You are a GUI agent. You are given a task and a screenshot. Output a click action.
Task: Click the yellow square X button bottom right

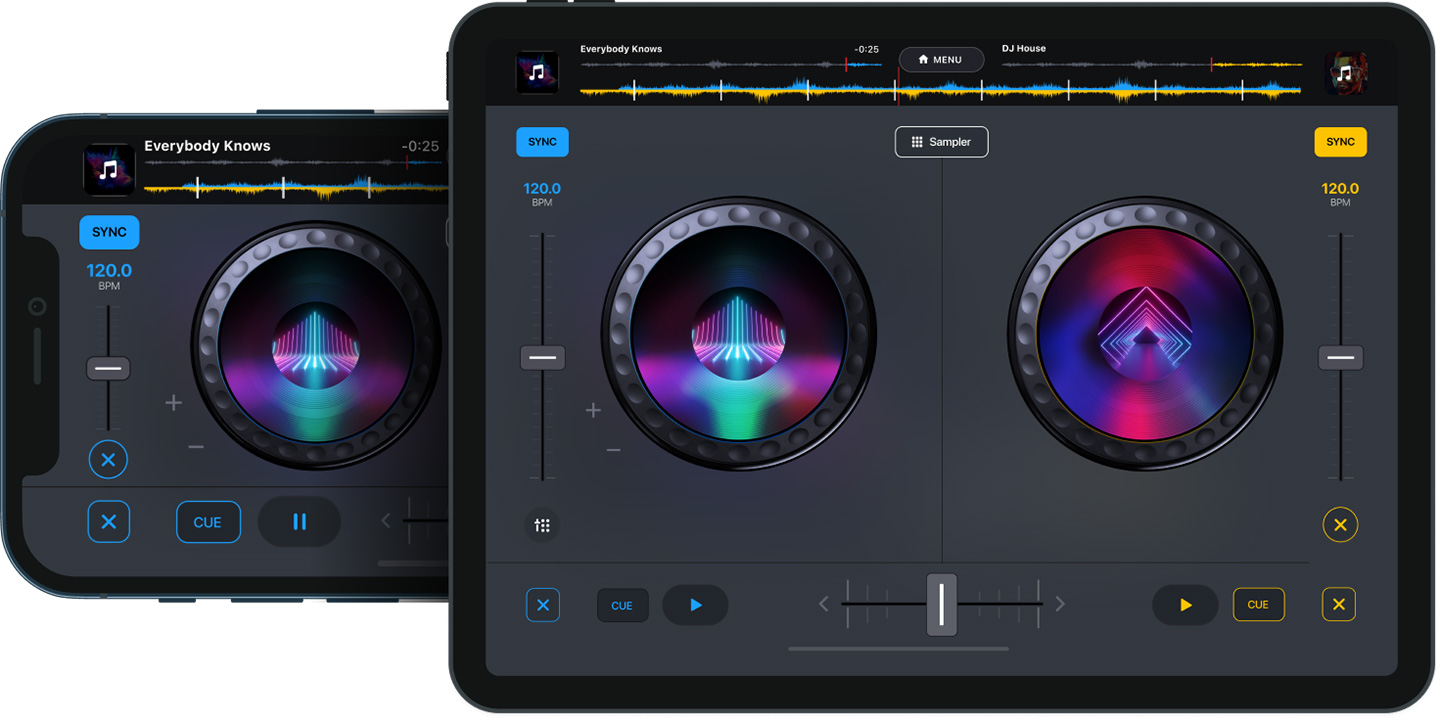coord(1339,604)
